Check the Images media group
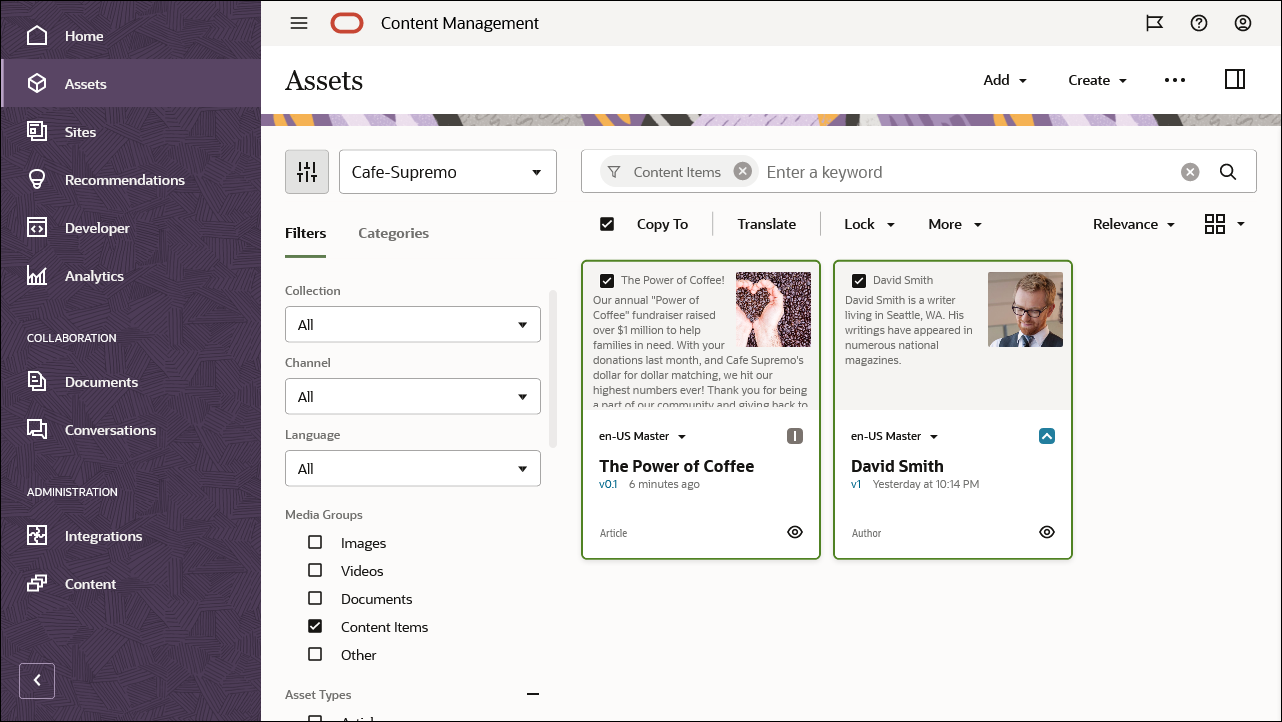1282x722 pixels. tap(315, 542)
